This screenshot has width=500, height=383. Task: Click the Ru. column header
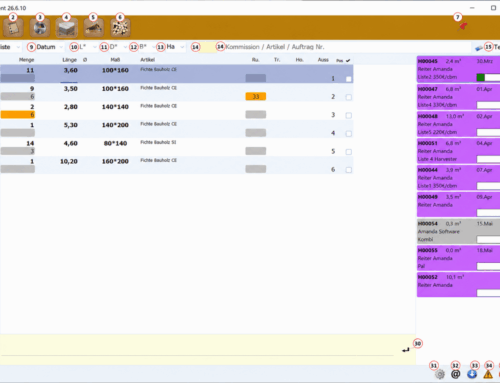click(255, 60)
